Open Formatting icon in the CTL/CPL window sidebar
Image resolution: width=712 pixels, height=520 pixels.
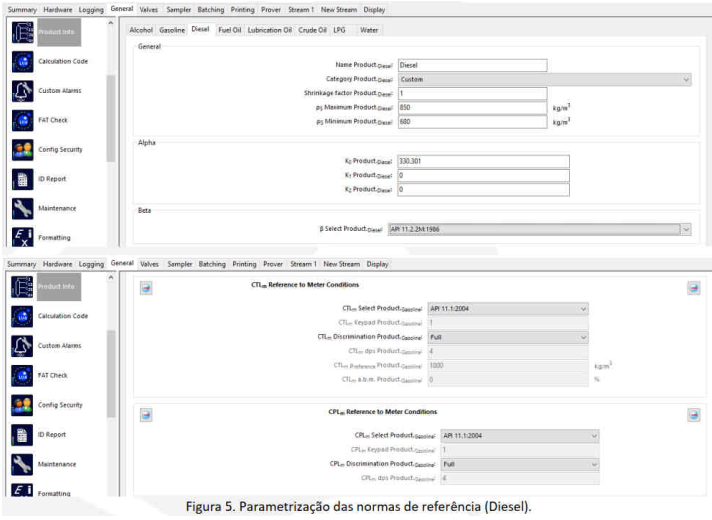click(22, 490)
